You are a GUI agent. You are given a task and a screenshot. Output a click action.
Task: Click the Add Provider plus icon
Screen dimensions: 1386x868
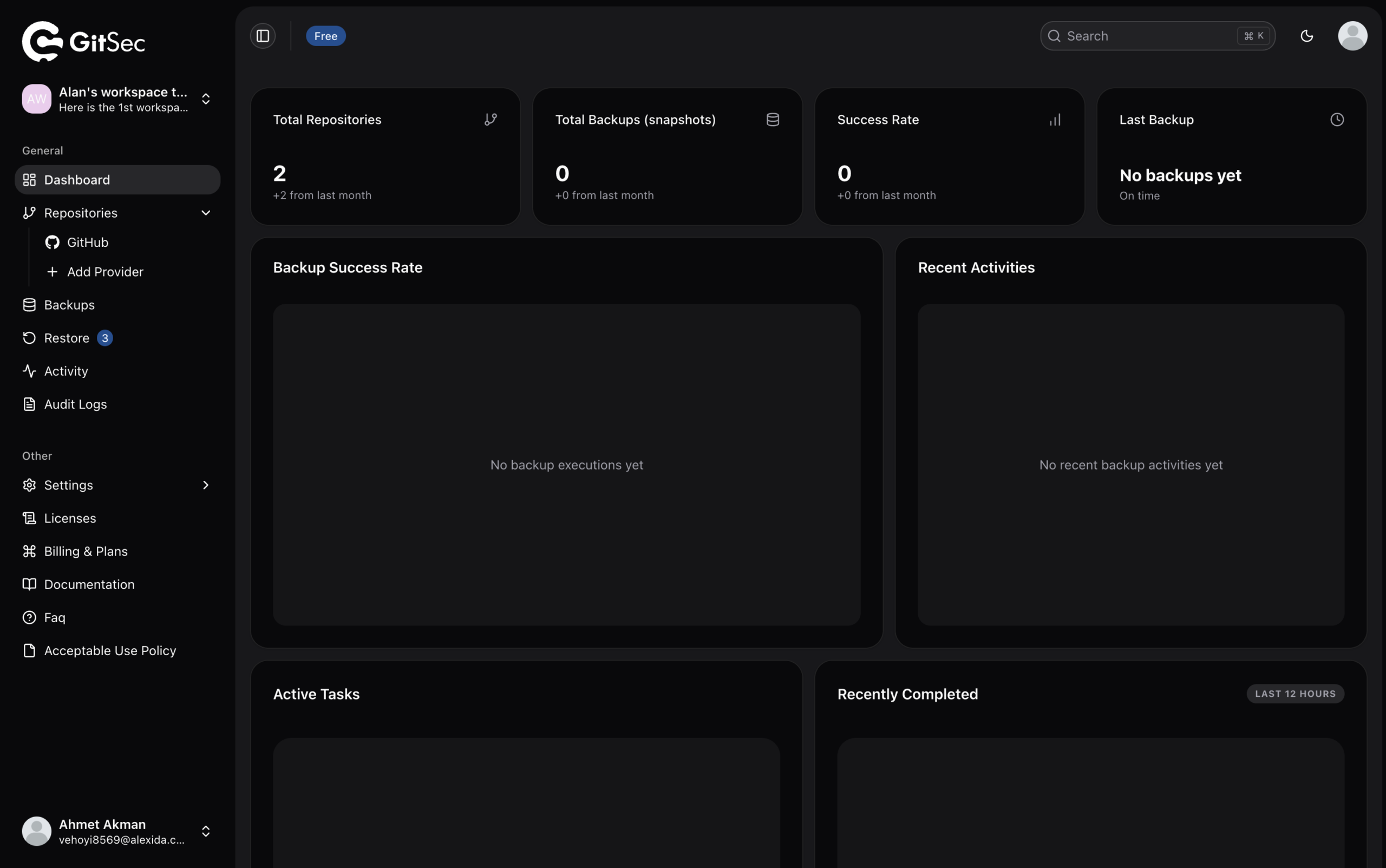52,271
